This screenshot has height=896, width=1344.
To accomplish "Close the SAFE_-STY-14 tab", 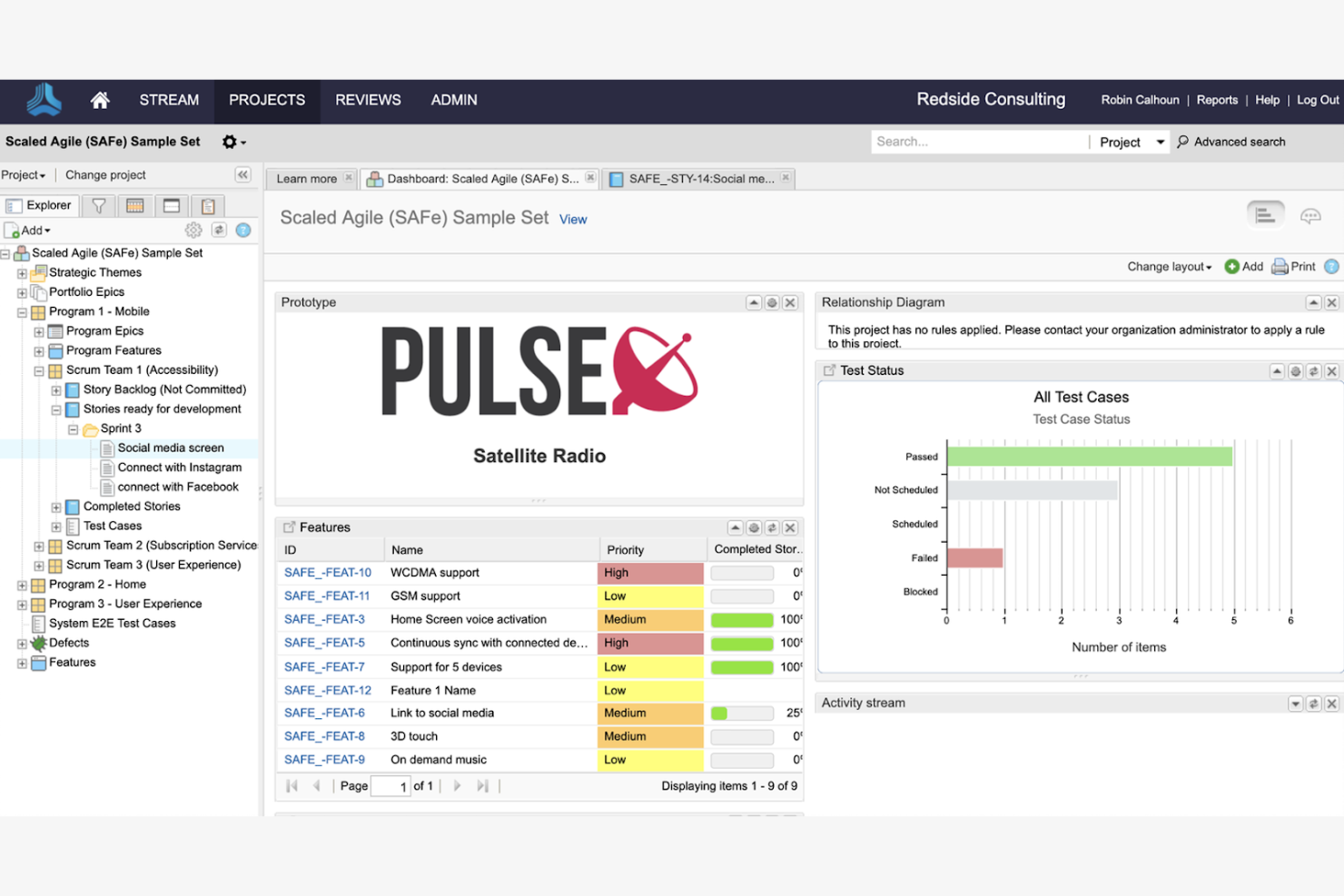I will click(786, 178).
